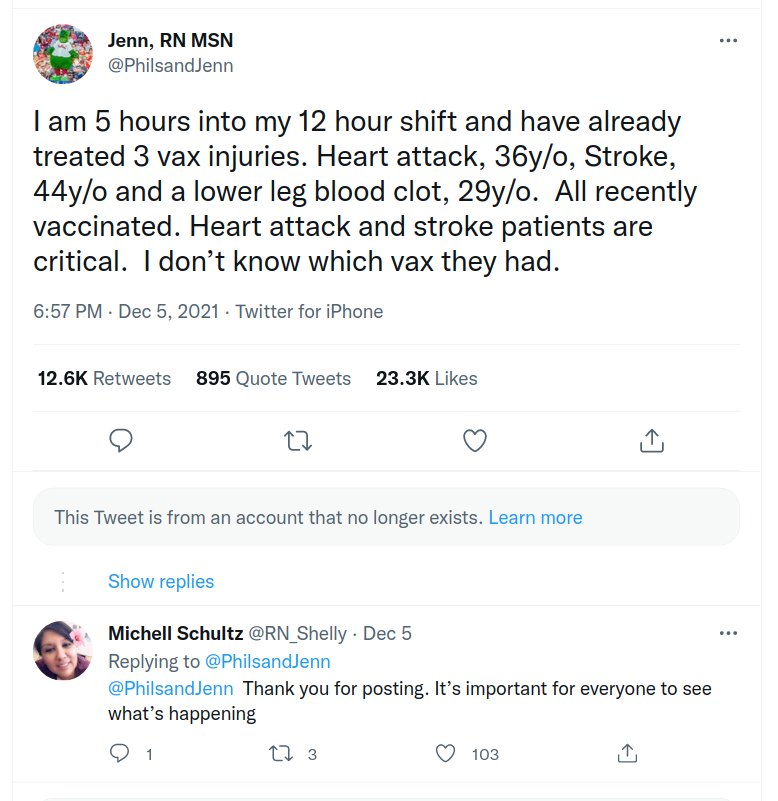View the 12.6K Retweets list

point(104,379)
